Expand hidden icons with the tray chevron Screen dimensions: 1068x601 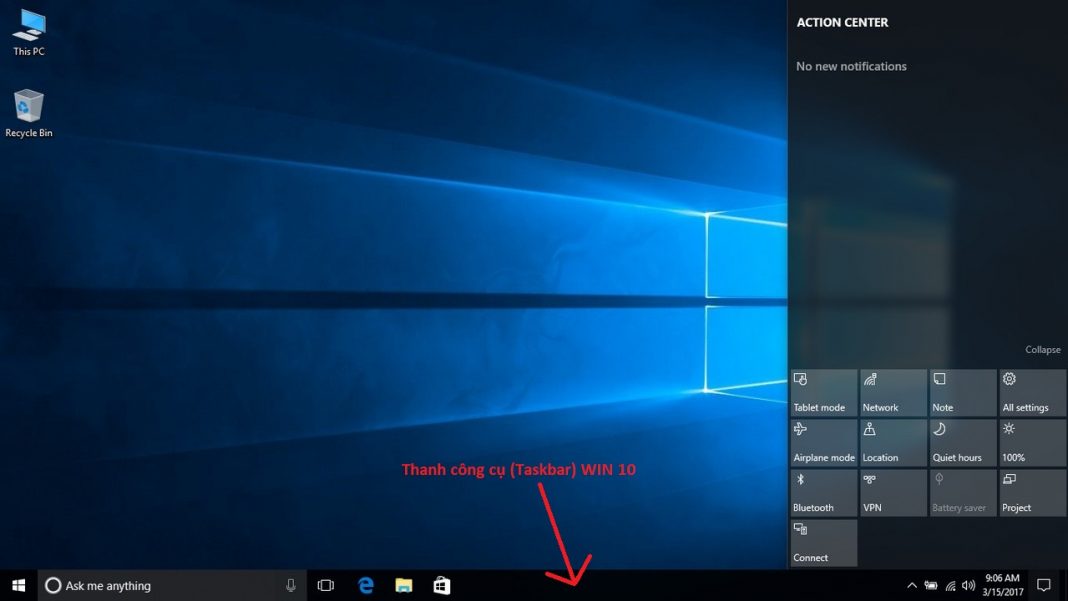click(911, 585)
